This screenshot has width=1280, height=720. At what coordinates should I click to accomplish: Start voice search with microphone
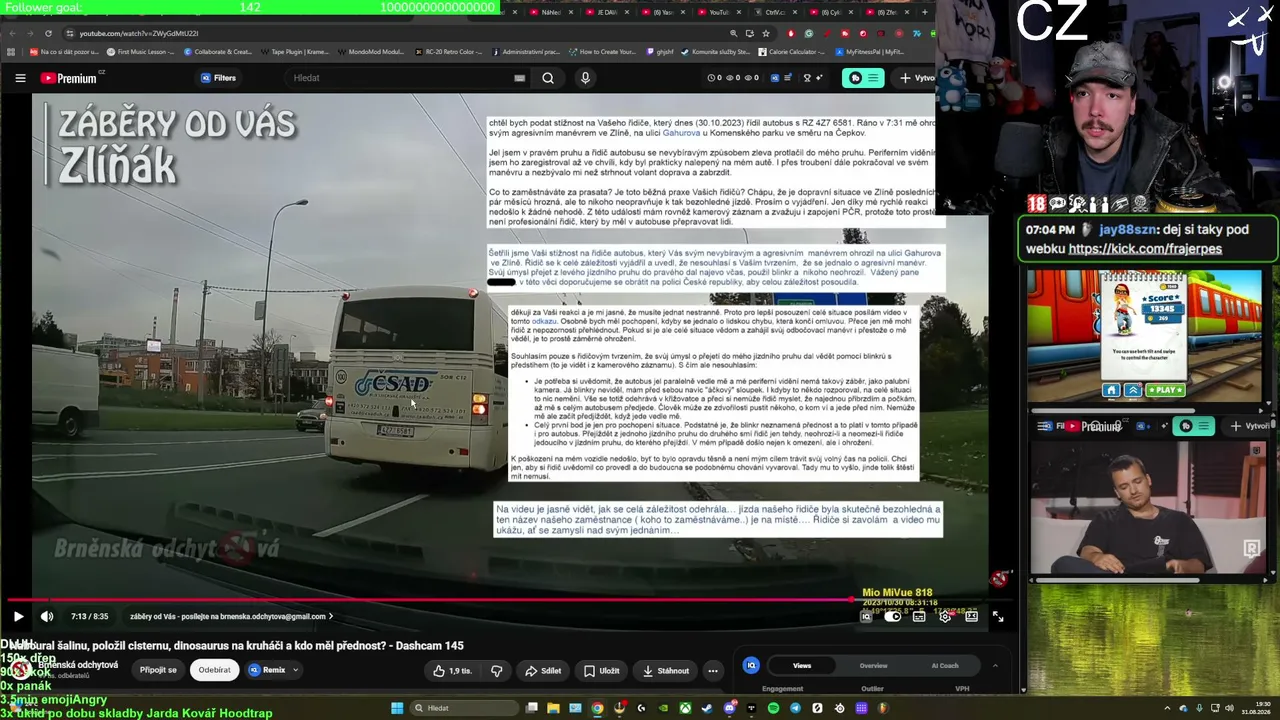point(585,78)
